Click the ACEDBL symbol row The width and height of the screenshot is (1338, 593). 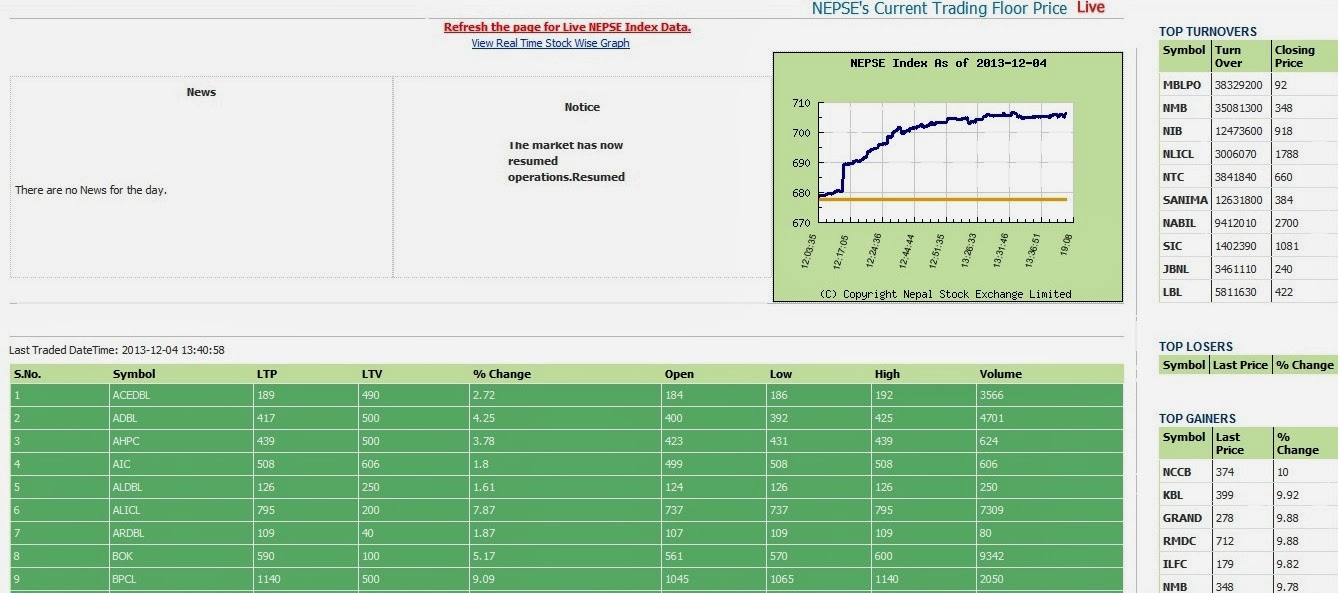(567, 395)
